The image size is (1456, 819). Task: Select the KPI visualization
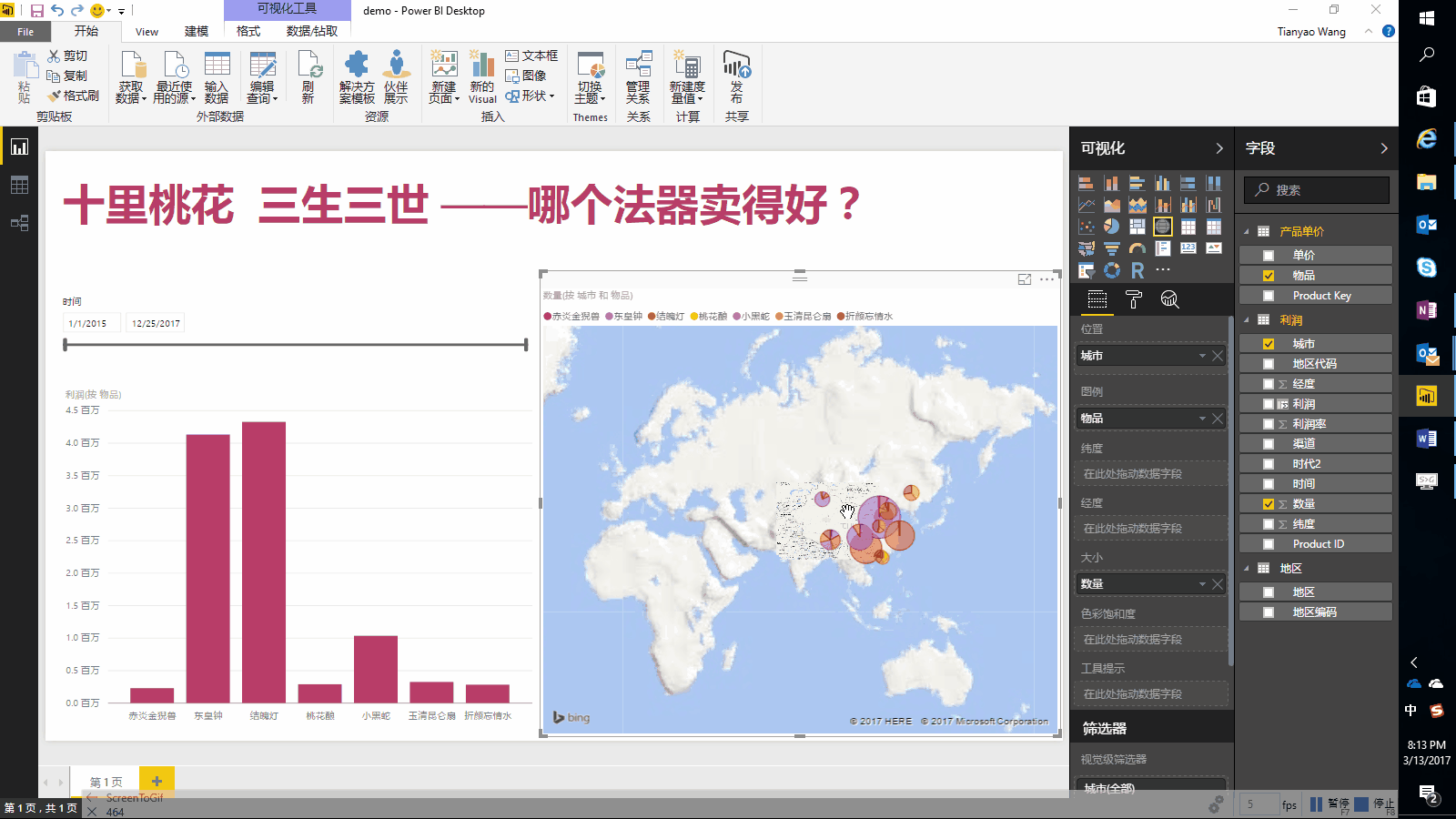(1214, 248)
